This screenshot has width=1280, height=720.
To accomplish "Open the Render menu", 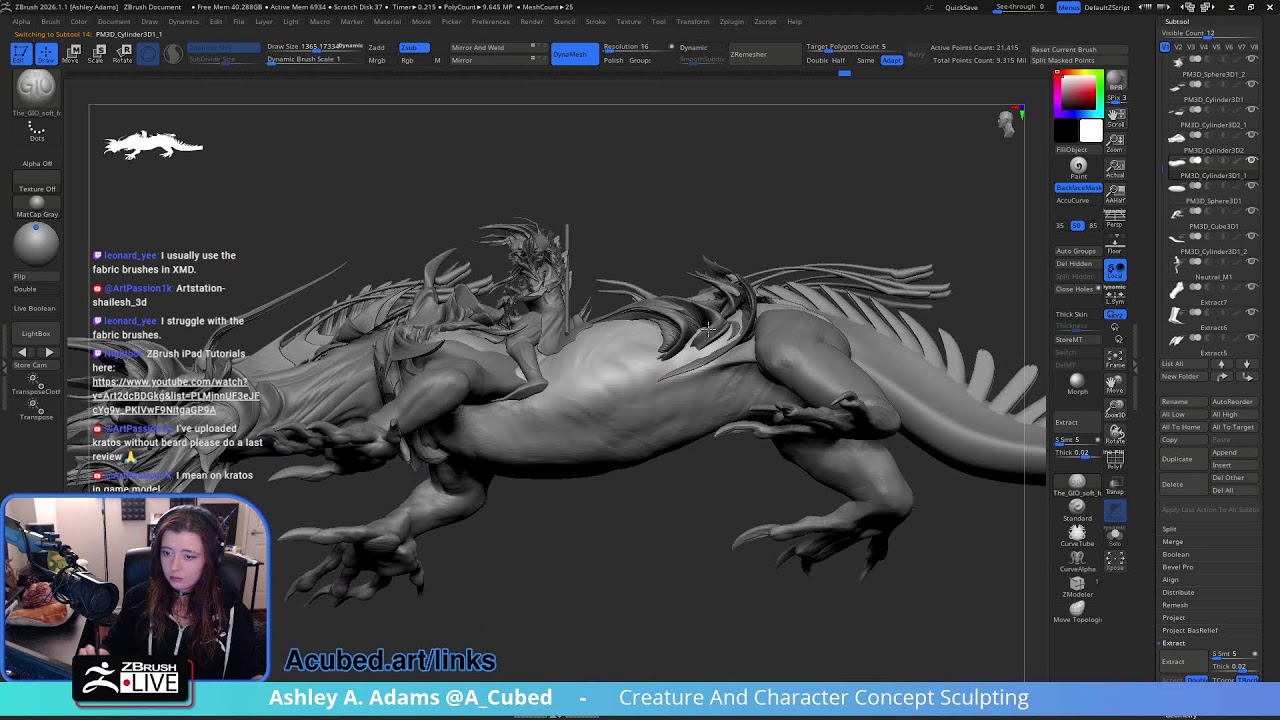I will 532,21.
